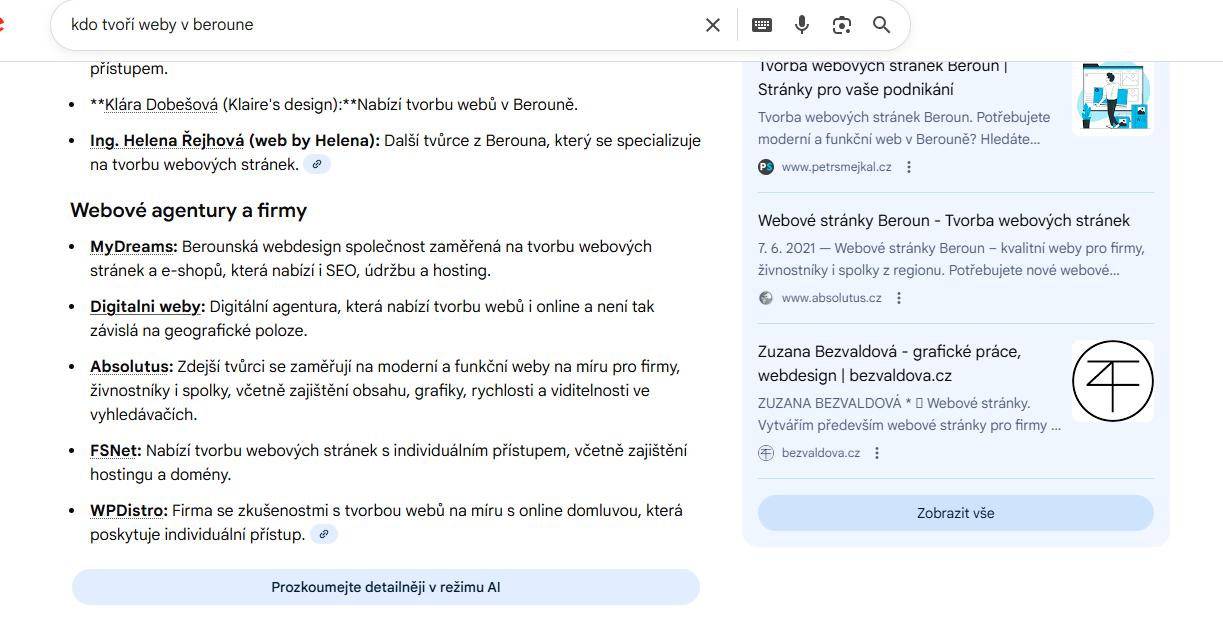Open source link chip after Helena Řejhová entry

[x=317, y=165]
